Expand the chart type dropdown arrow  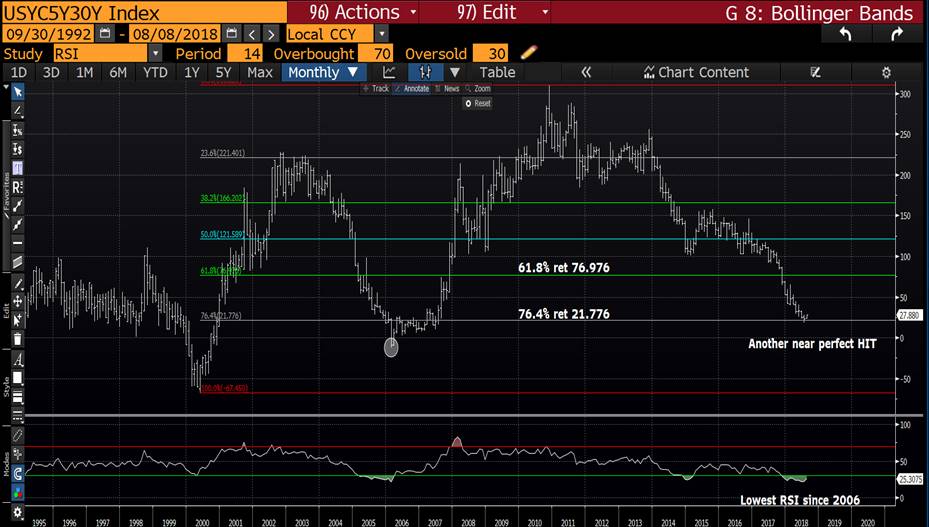(x=454, y=72)
